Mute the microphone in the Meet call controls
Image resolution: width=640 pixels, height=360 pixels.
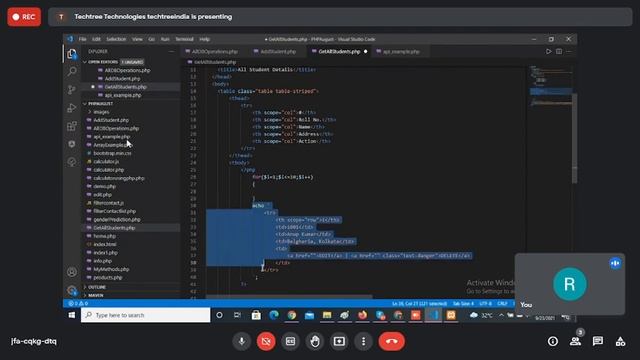(242, 341)
